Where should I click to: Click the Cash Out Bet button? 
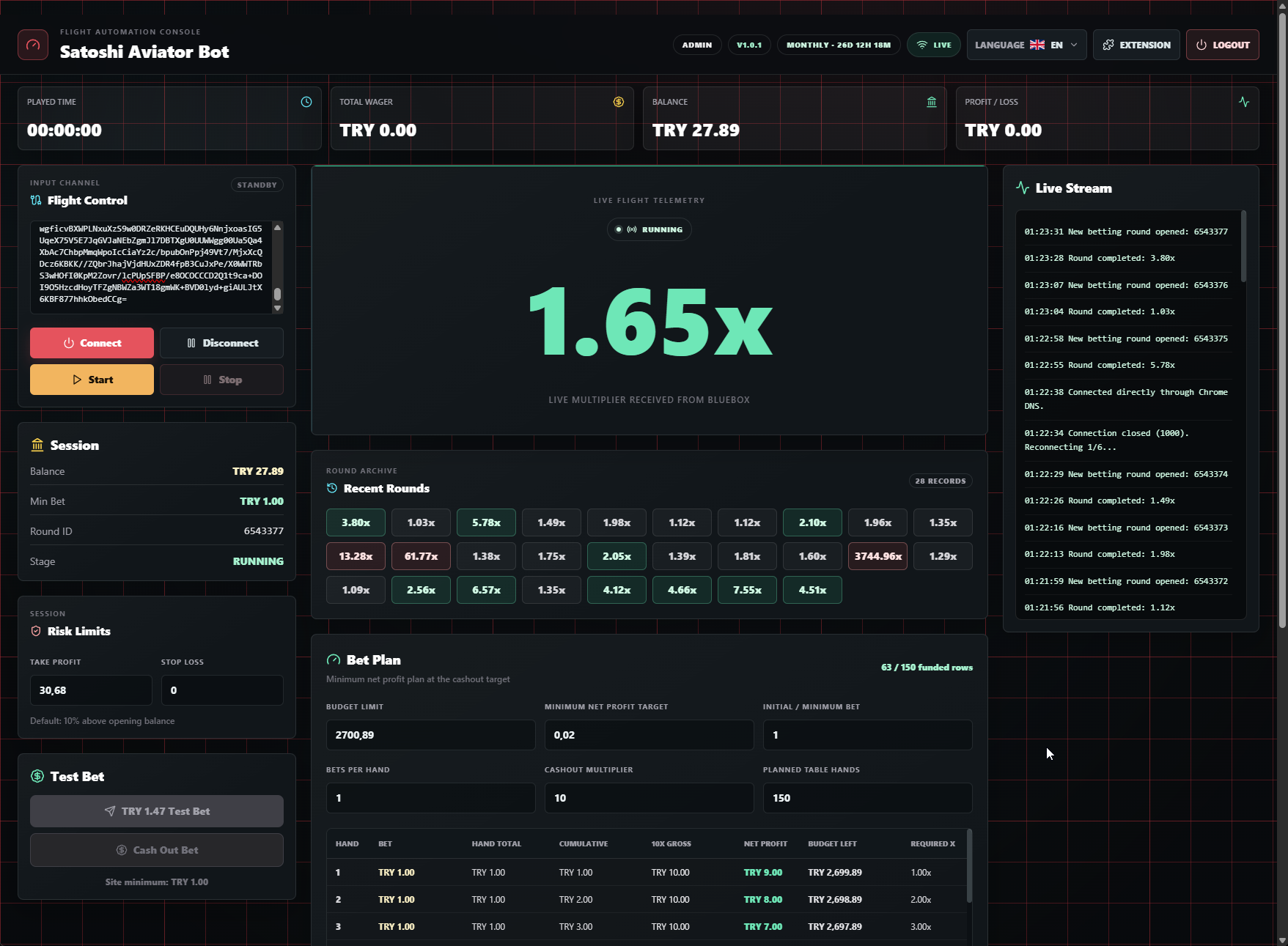point(157,850)
